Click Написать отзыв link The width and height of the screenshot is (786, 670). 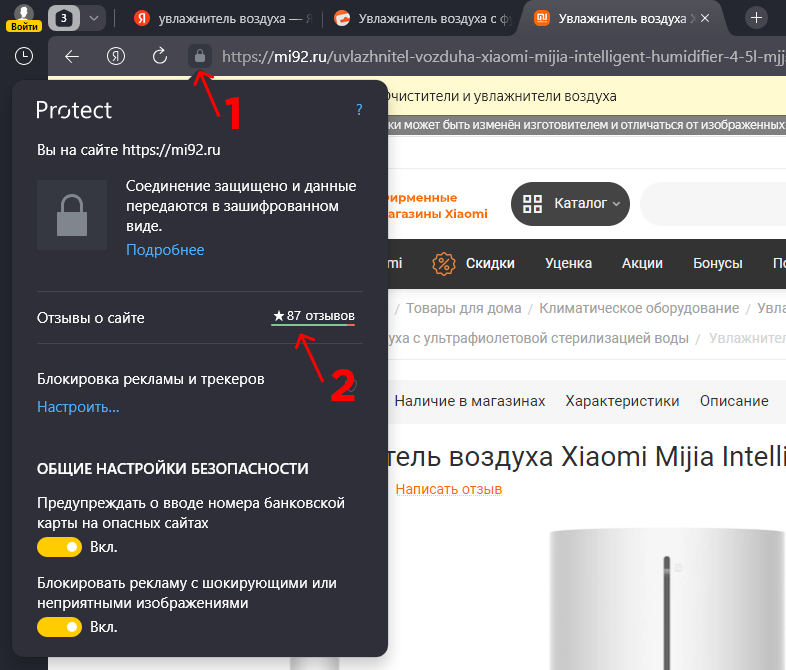tap(449, 489)
